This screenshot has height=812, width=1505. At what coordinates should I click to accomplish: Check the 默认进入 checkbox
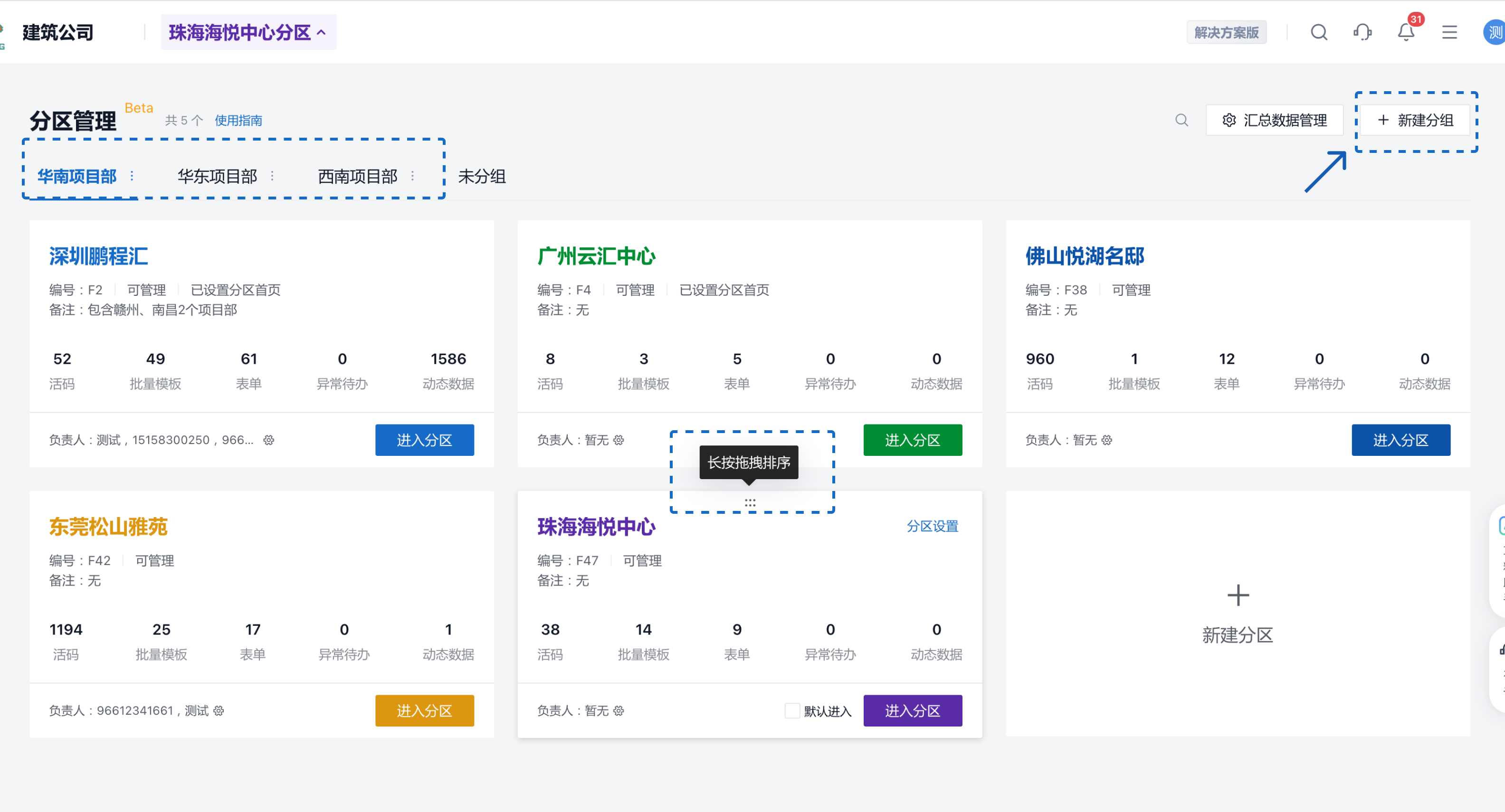coord(791,710)
